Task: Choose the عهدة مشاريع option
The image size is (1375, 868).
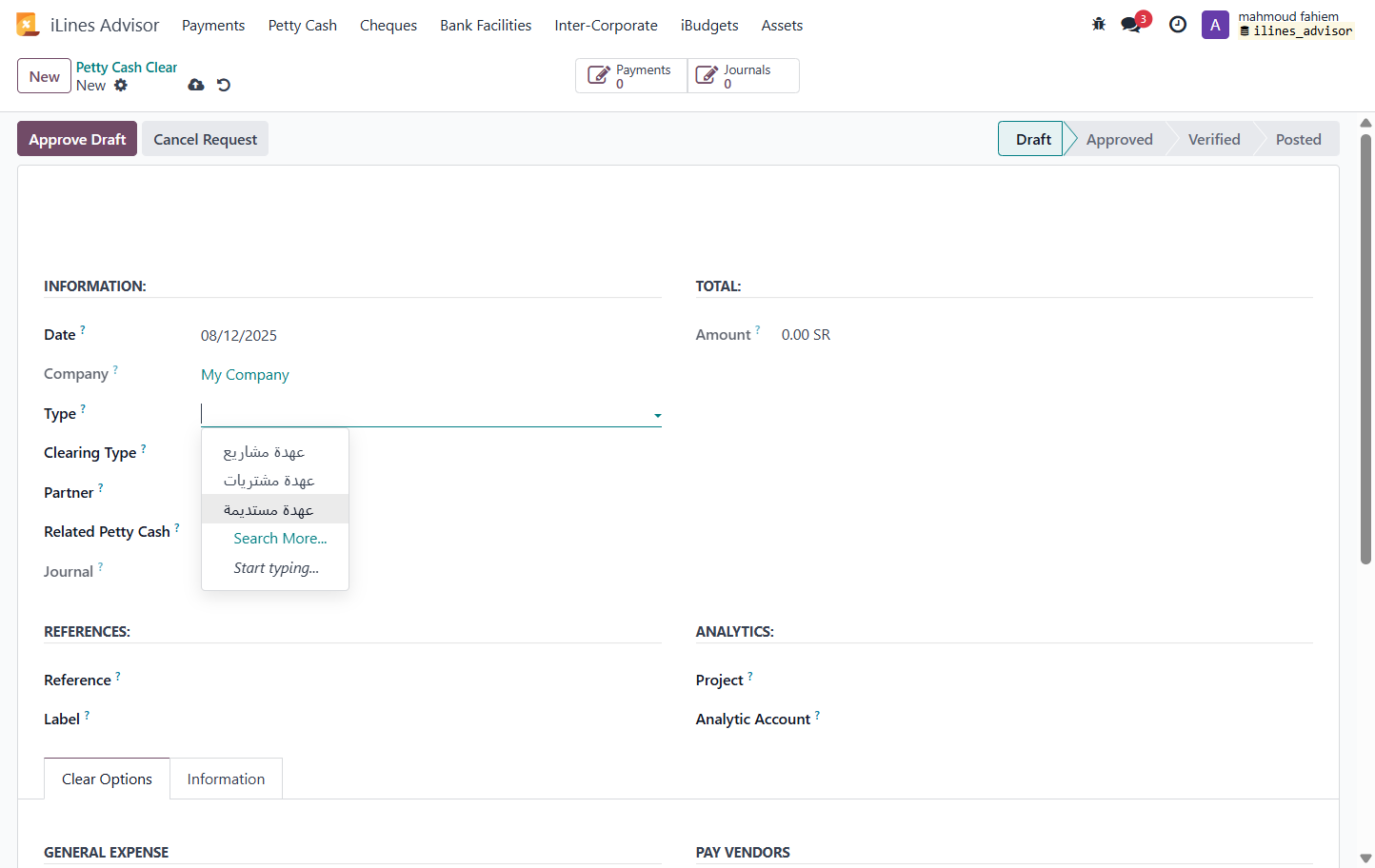Action: (x=275, y=451)
